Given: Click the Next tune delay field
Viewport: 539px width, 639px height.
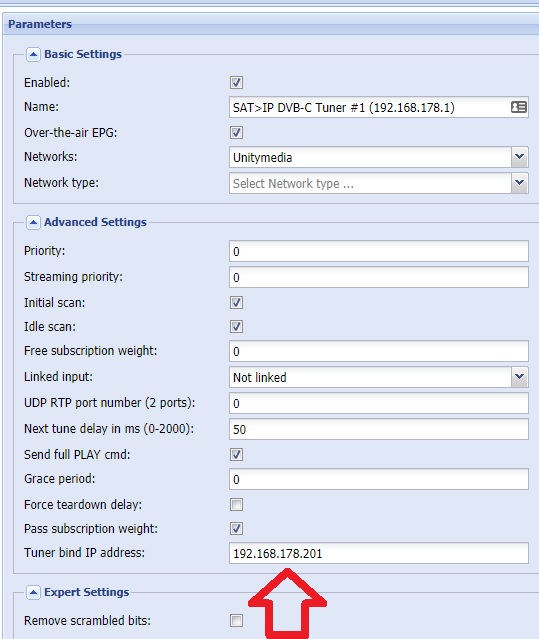Looking at the screenshot, I should (379, 429).
